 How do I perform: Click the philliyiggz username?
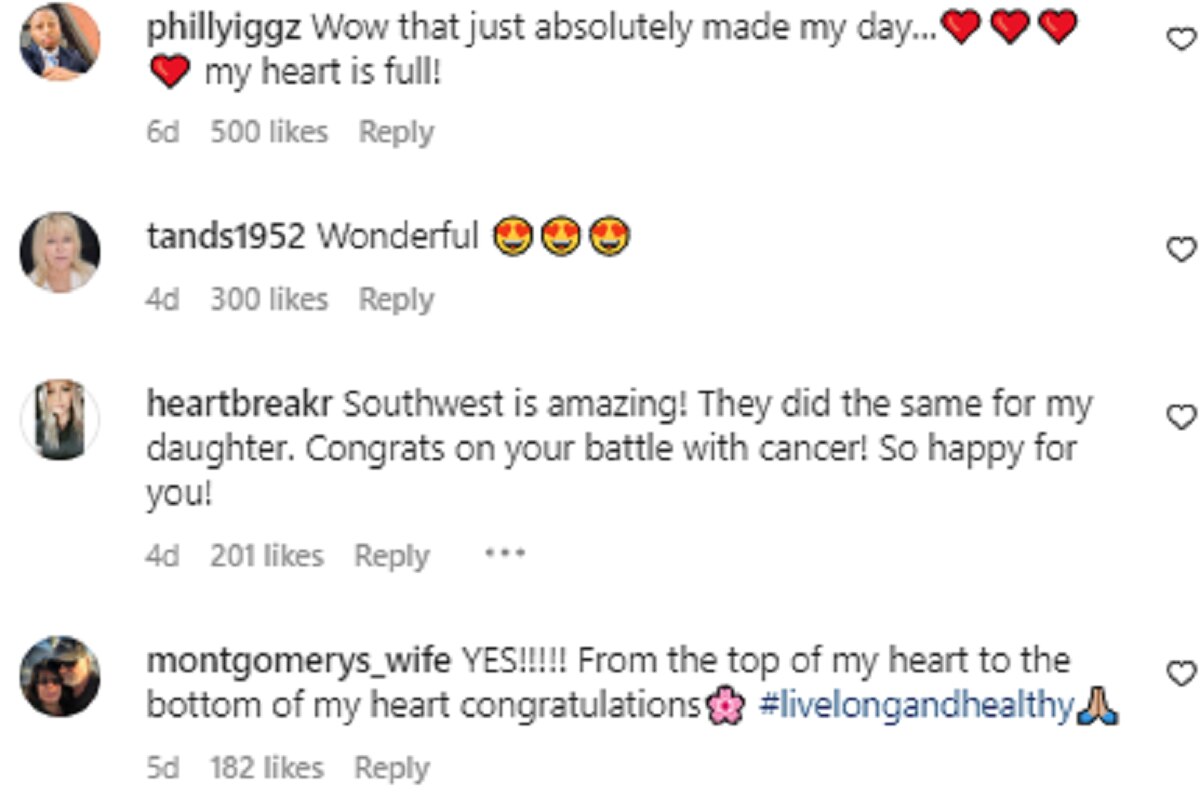click(225, 28)
